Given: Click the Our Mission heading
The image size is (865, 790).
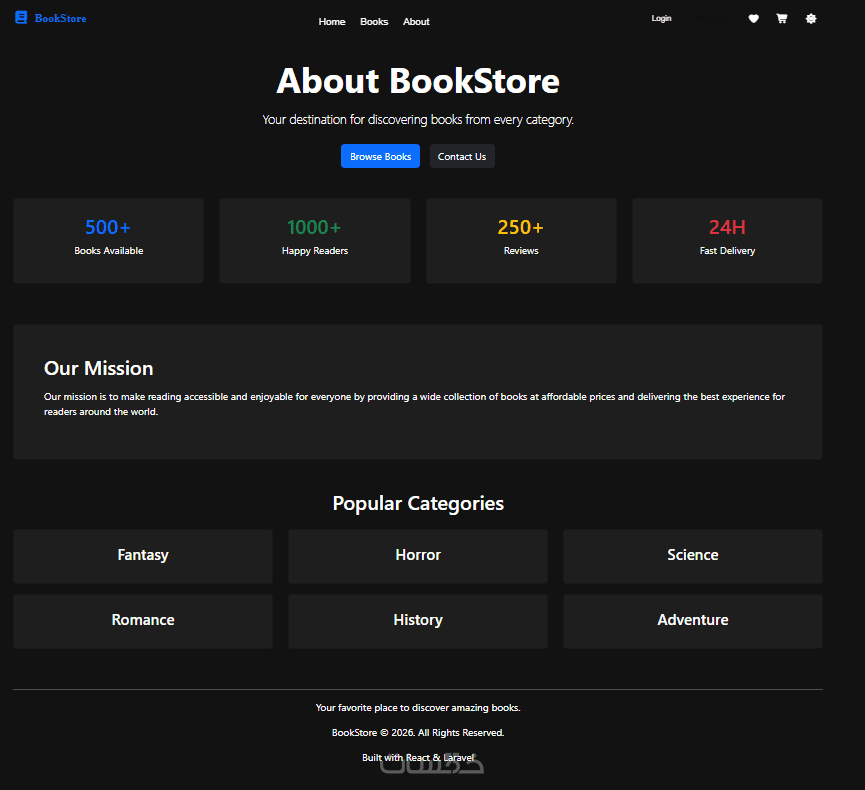Looking at the screenshot, I should 99,368.
